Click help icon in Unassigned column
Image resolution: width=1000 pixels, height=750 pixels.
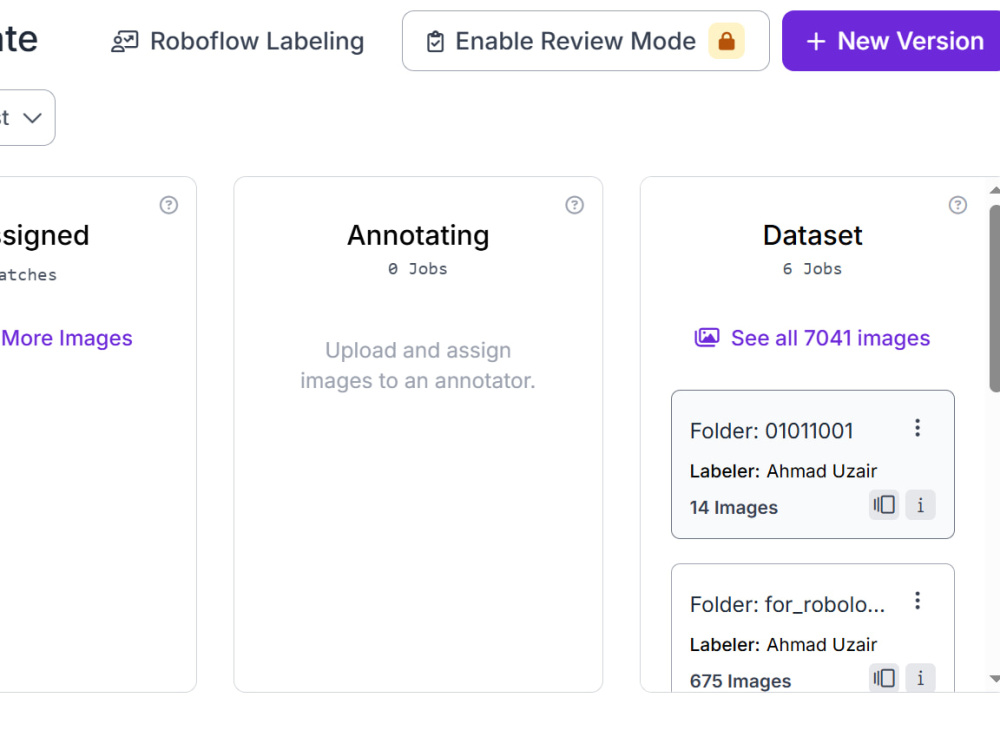point(168,205)
